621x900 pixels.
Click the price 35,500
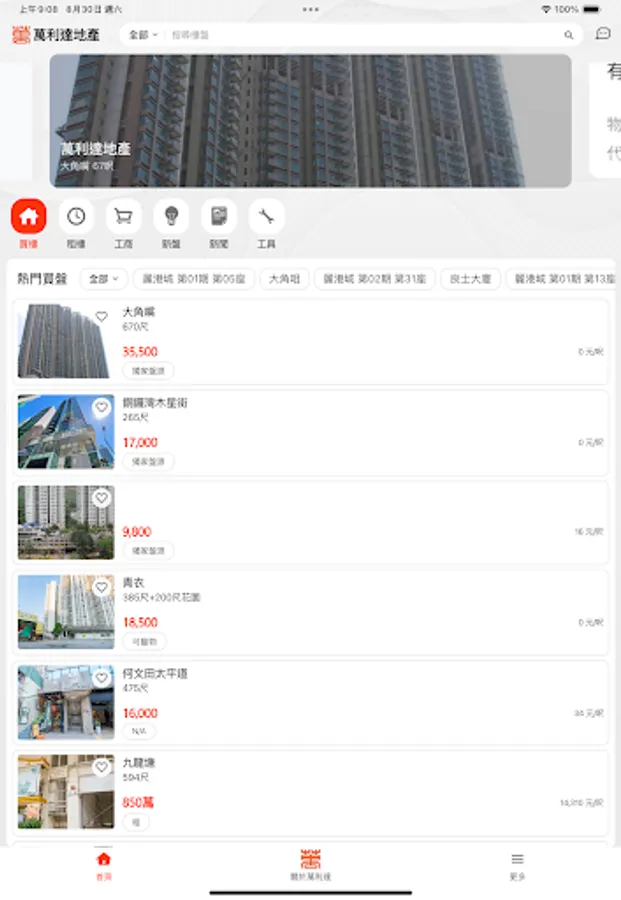[x=140, y=352]
